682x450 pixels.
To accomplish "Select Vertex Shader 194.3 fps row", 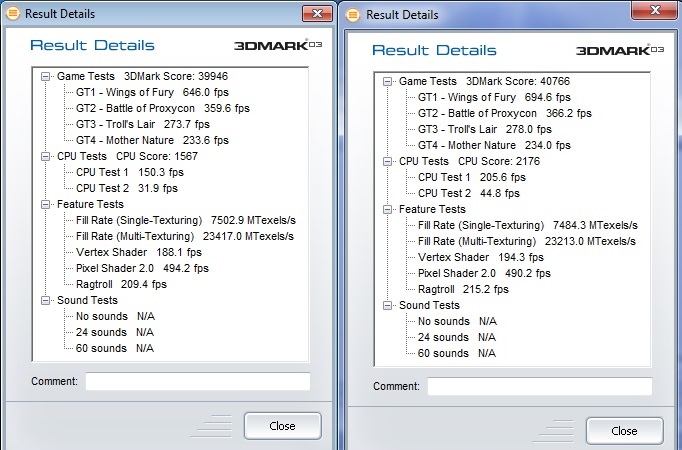I will point(481,257).
